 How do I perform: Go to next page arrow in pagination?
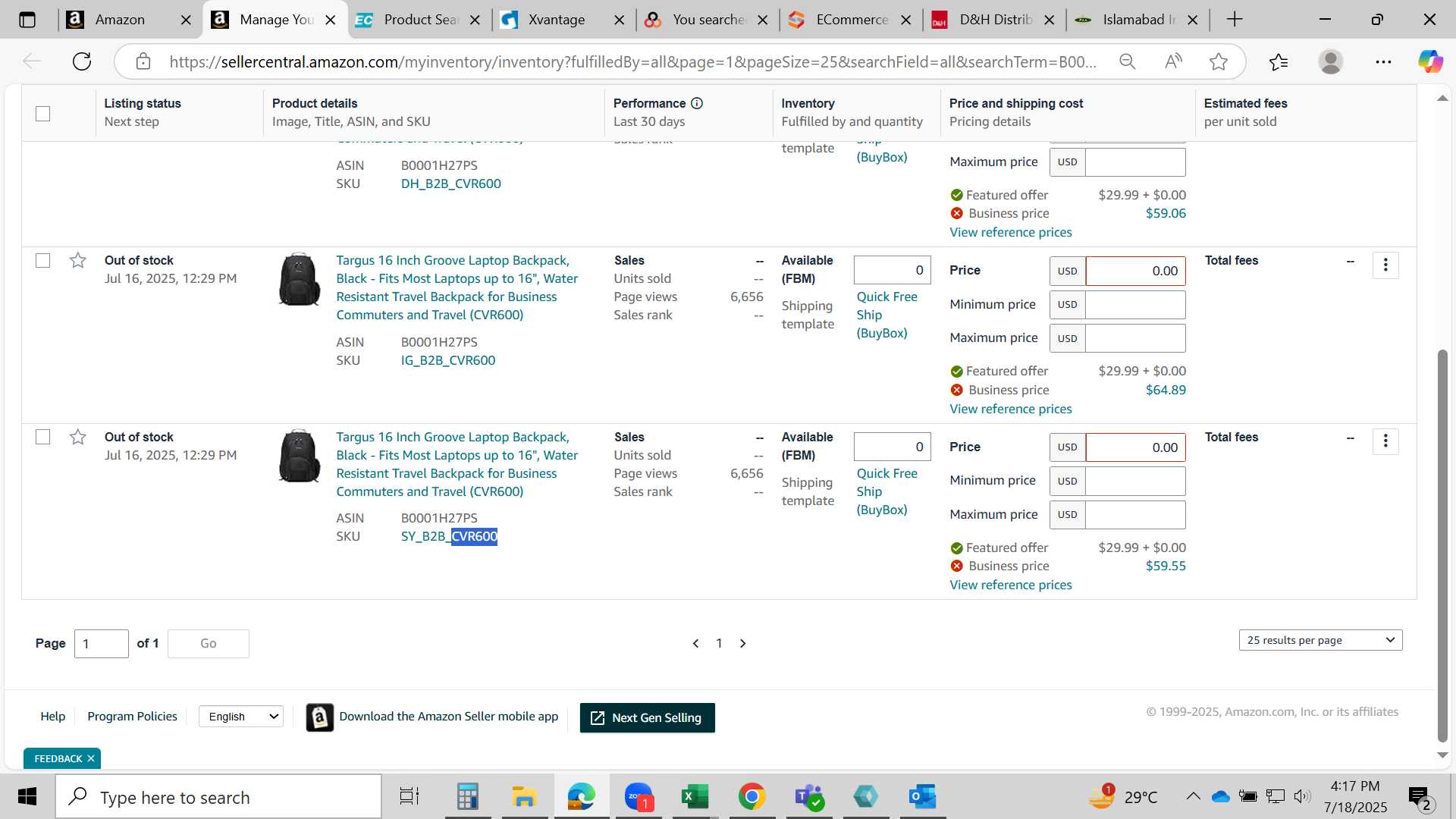pos(743,643)
